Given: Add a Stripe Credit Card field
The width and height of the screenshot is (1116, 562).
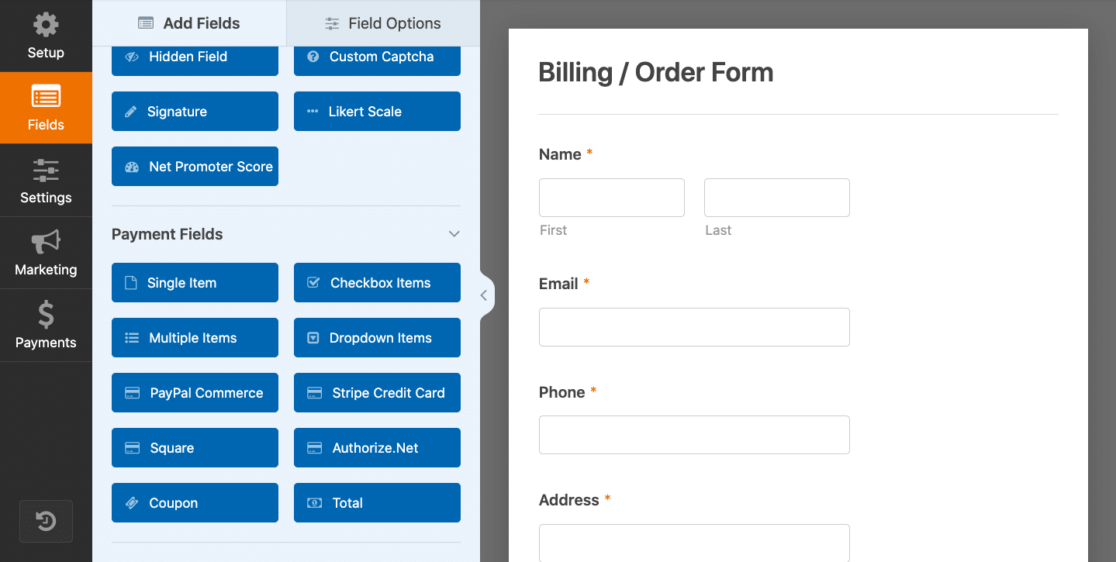Looking at the screenshot, I should [377, 393].
